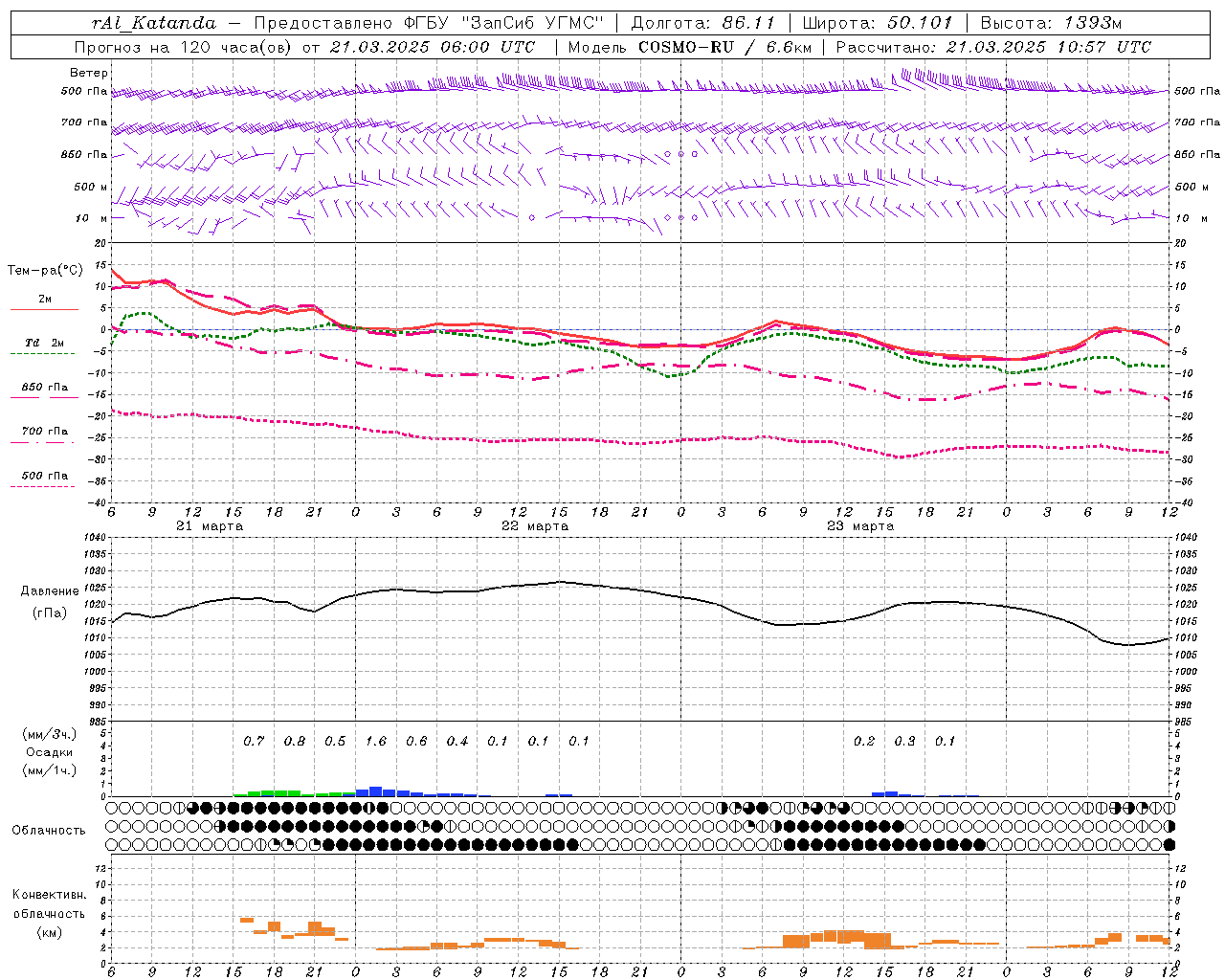1225x980 pixels.
Task: Click the 23 марта date label
Action: coord(860,526)
